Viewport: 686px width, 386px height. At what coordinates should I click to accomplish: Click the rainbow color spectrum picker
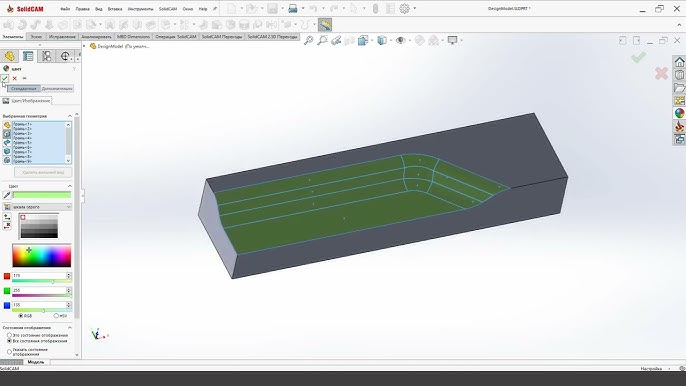(x=42, y=256)
